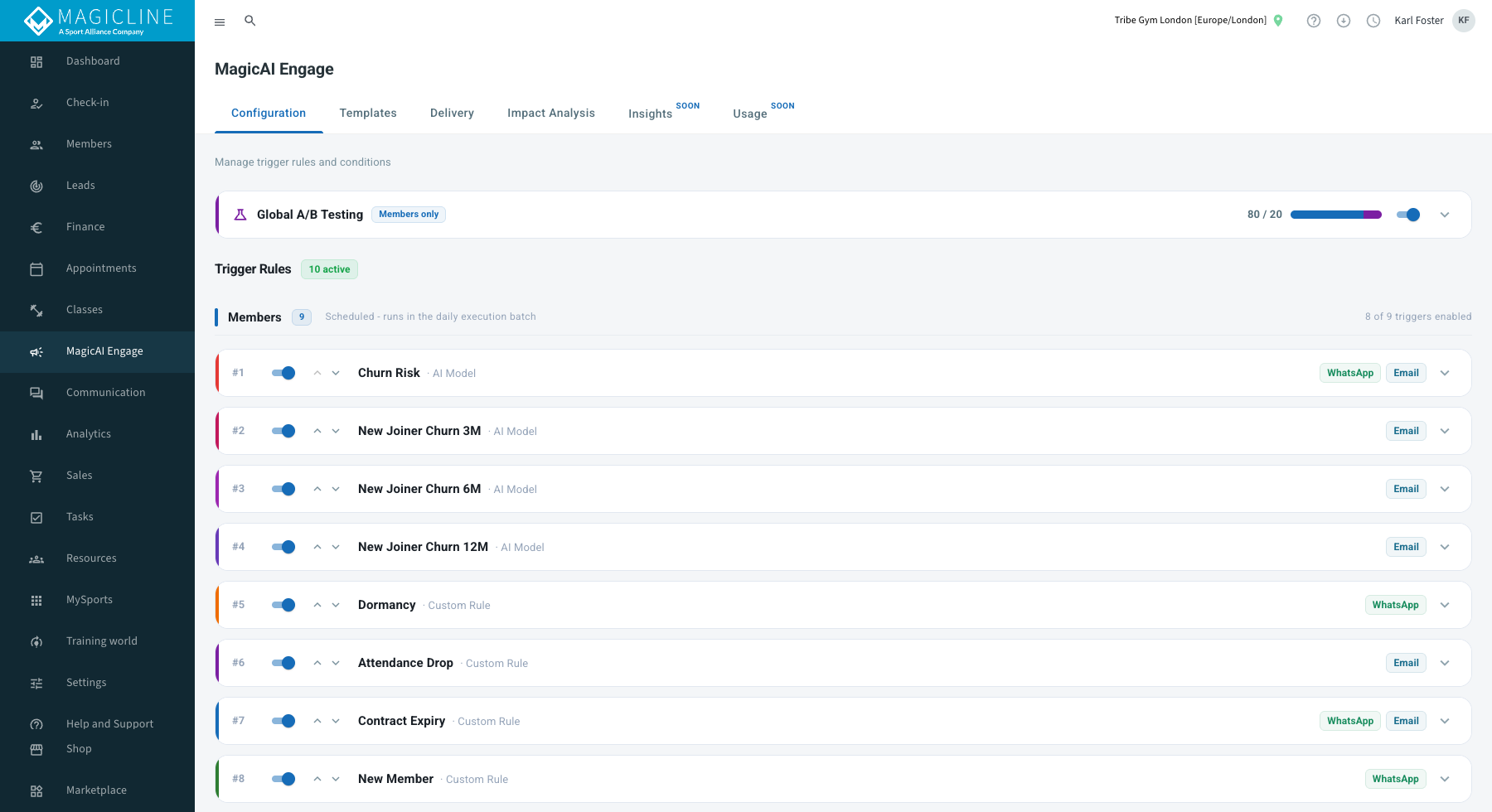Click the Settings sliders icon
Image resolution: width=1492 pixels, height=812 pixels.
(x=36, y=683)
